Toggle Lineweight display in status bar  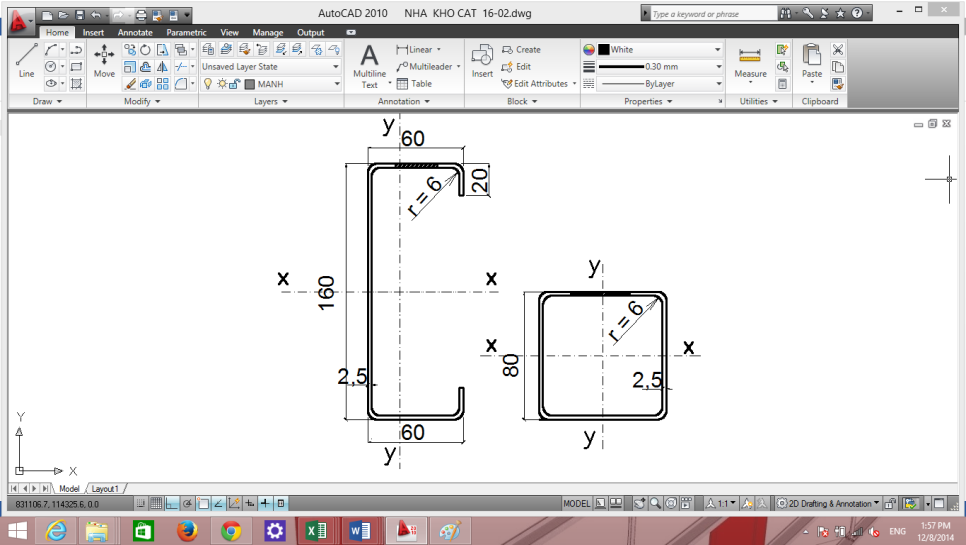coord(265,504)
